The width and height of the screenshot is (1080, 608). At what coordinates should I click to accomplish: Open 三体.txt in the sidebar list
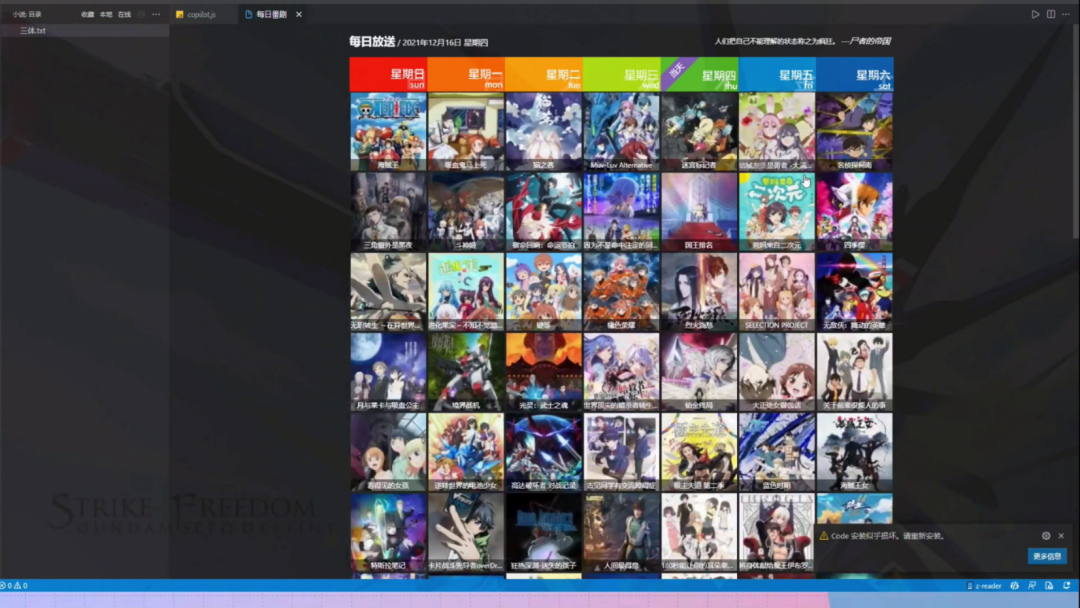[x=85, y=30]
